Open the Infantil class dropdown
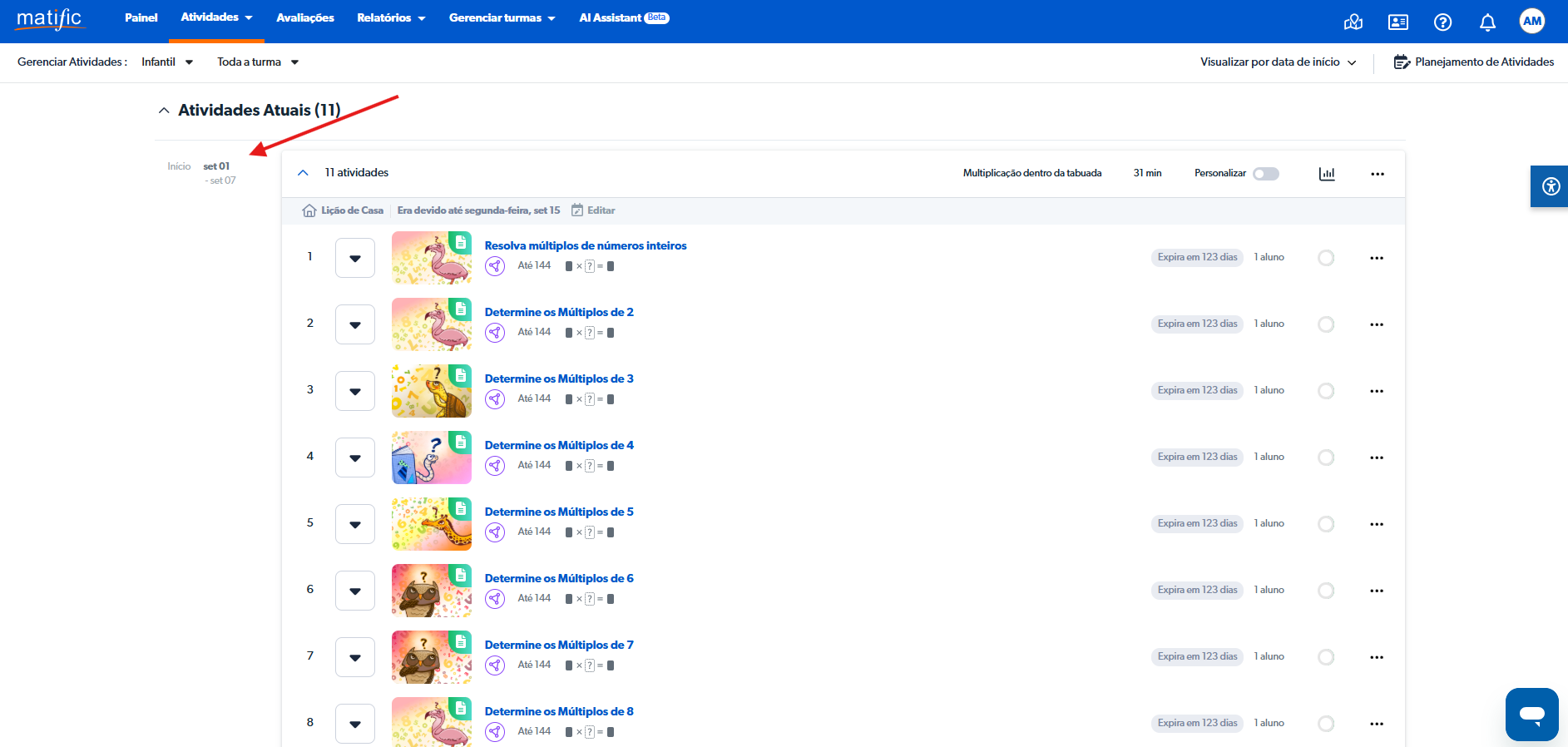Viewport: 1568px width, 747px height. (x=167, y=62)
